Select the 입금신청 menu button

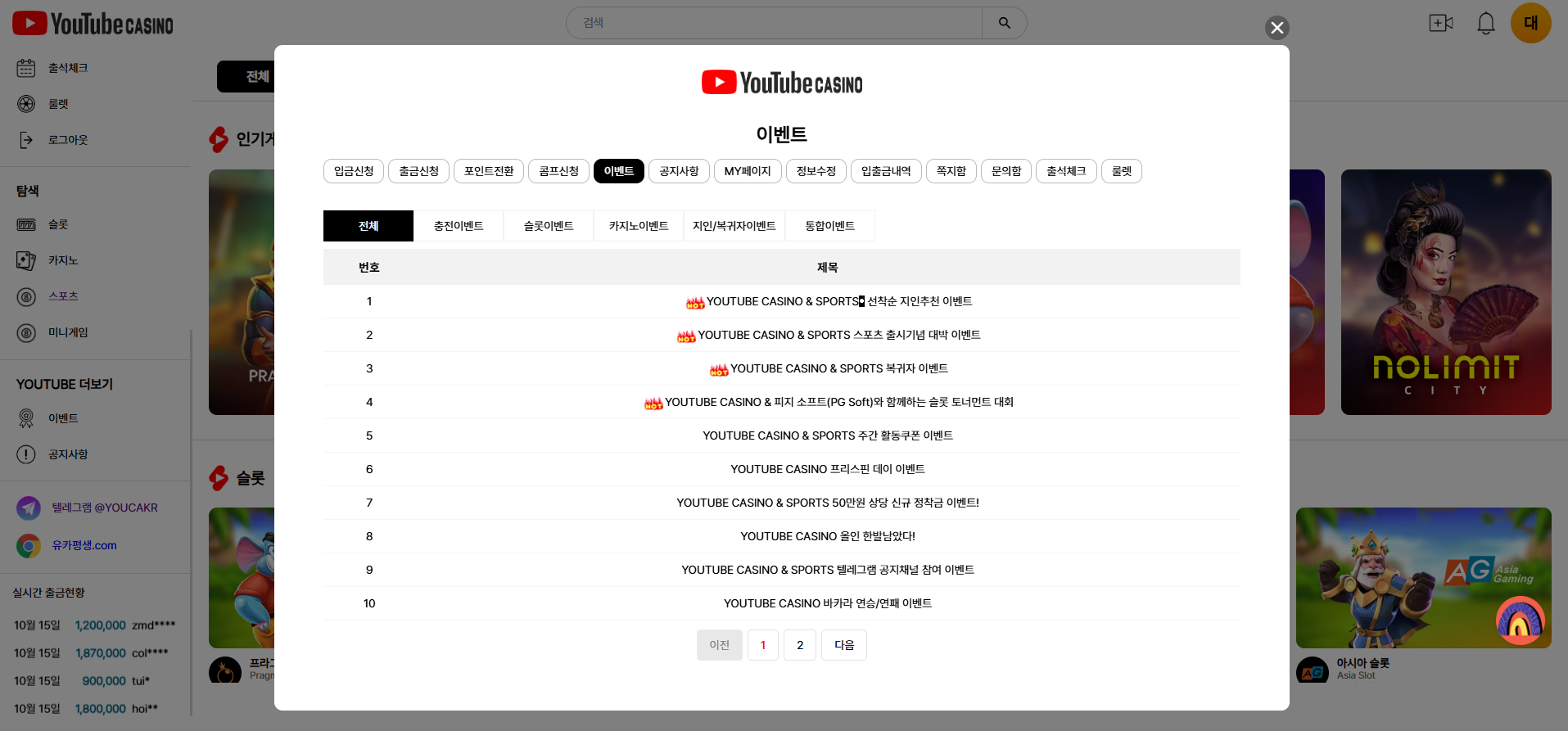[x=354, y=171]
